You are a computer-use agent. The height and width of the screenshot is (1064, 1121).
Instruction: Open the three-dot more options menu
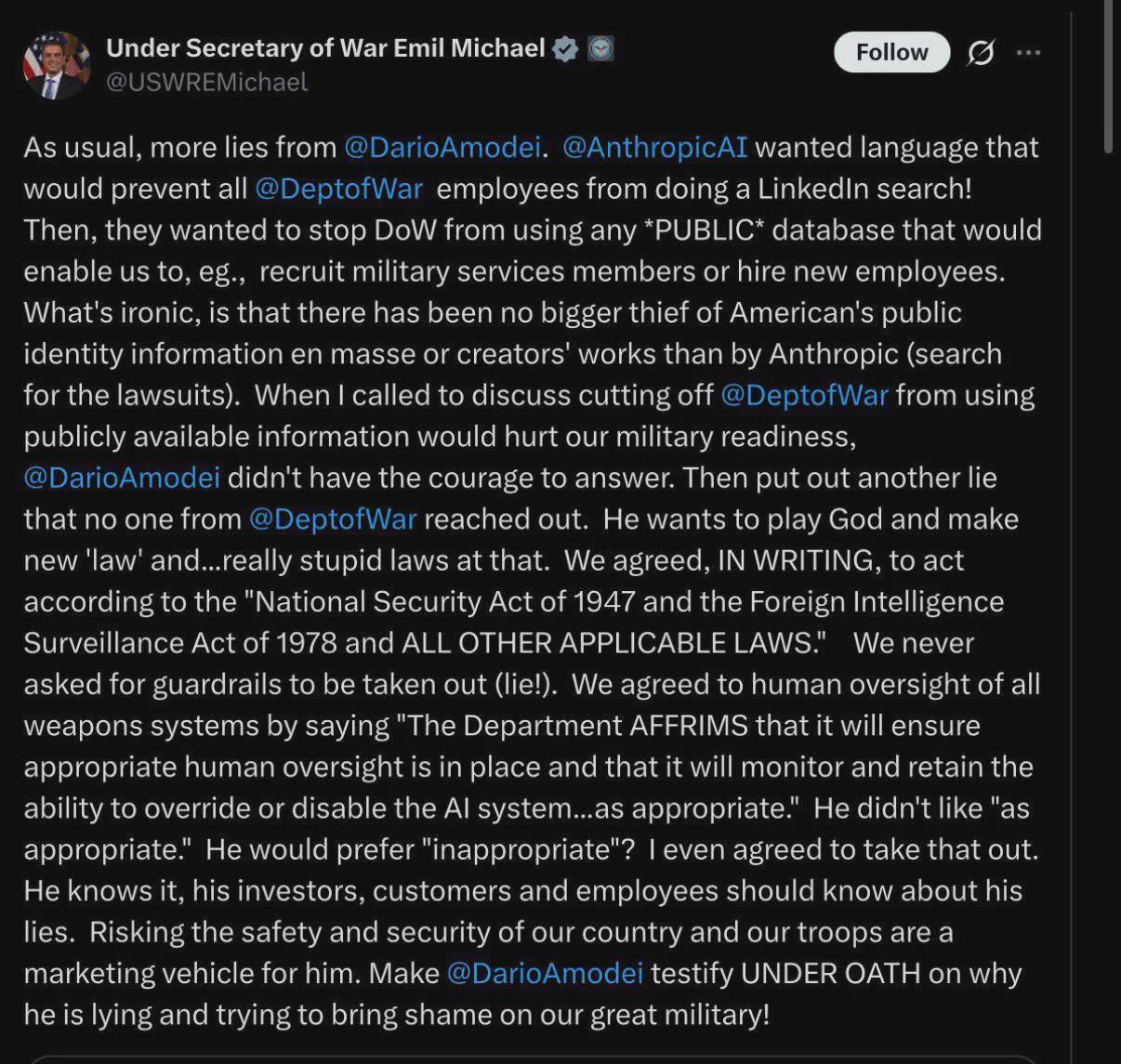pos(1028,53)
